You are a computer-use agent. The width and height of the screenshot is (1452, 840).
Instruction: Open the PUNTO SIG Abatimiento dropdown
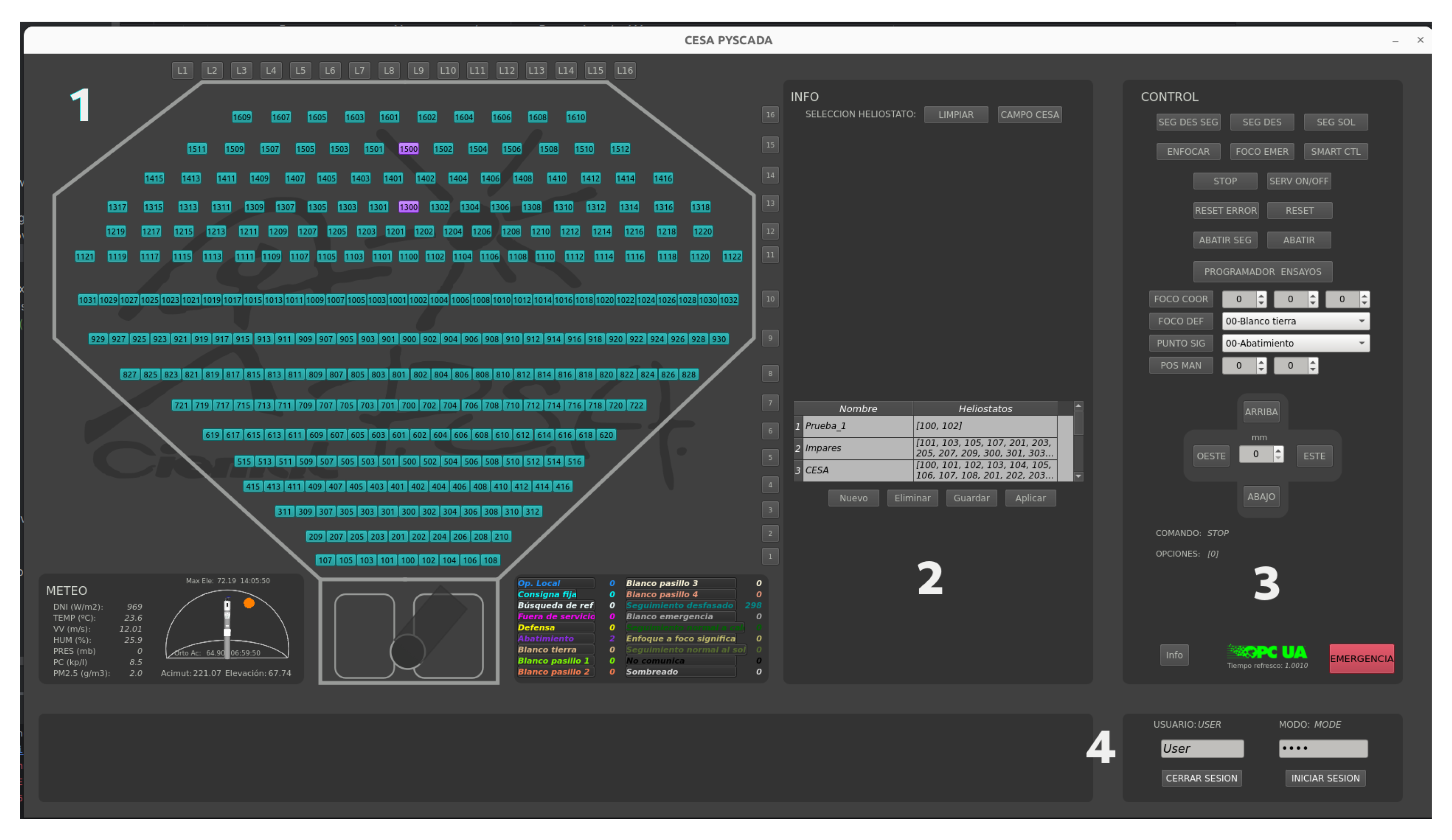[x=1295, y=343]
